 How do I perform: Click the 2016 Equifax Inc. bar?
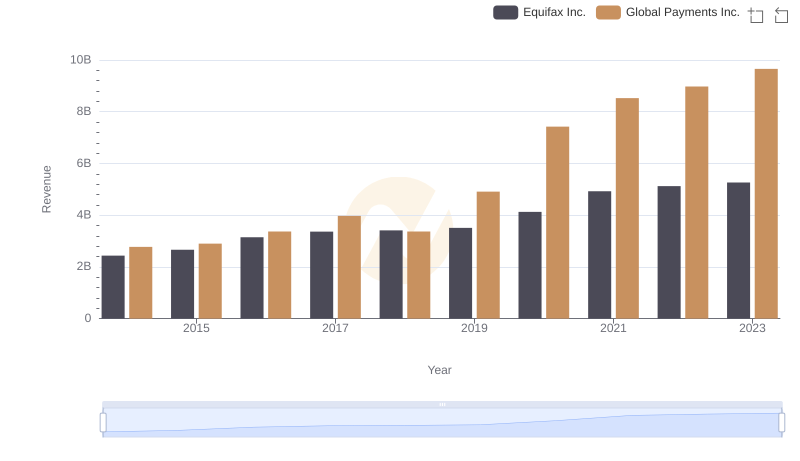coord(252,278)
